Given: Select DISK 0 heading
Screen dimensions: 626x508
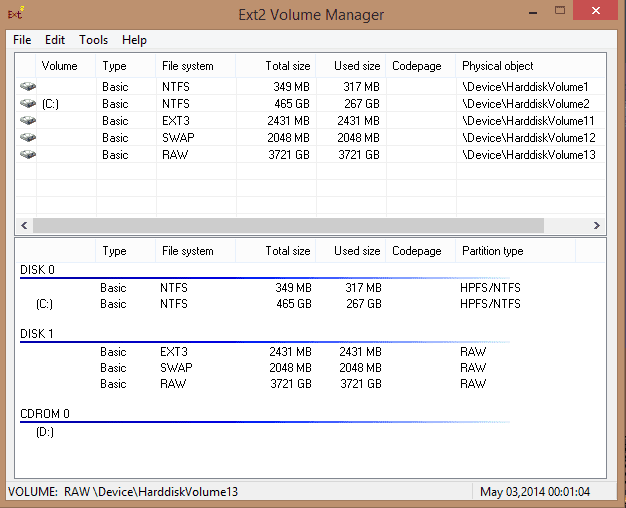Looking at the screenshot, I should click(37, 270).
